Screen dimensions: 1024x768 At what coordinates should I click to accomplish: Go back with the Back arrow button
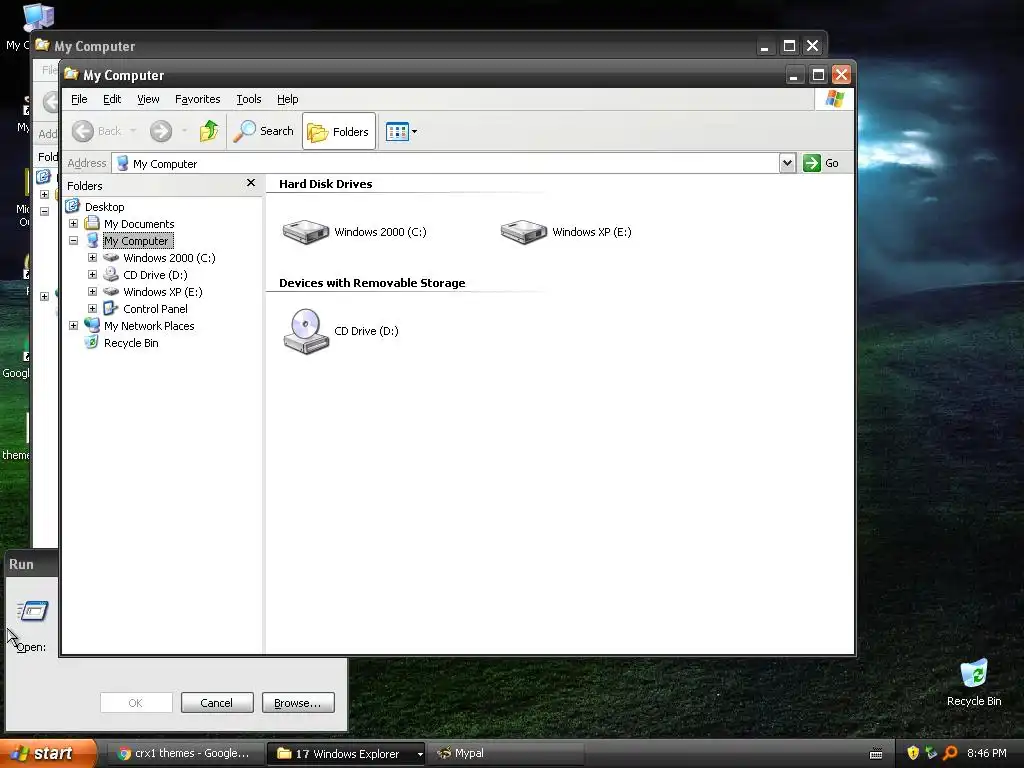(97, 131)
